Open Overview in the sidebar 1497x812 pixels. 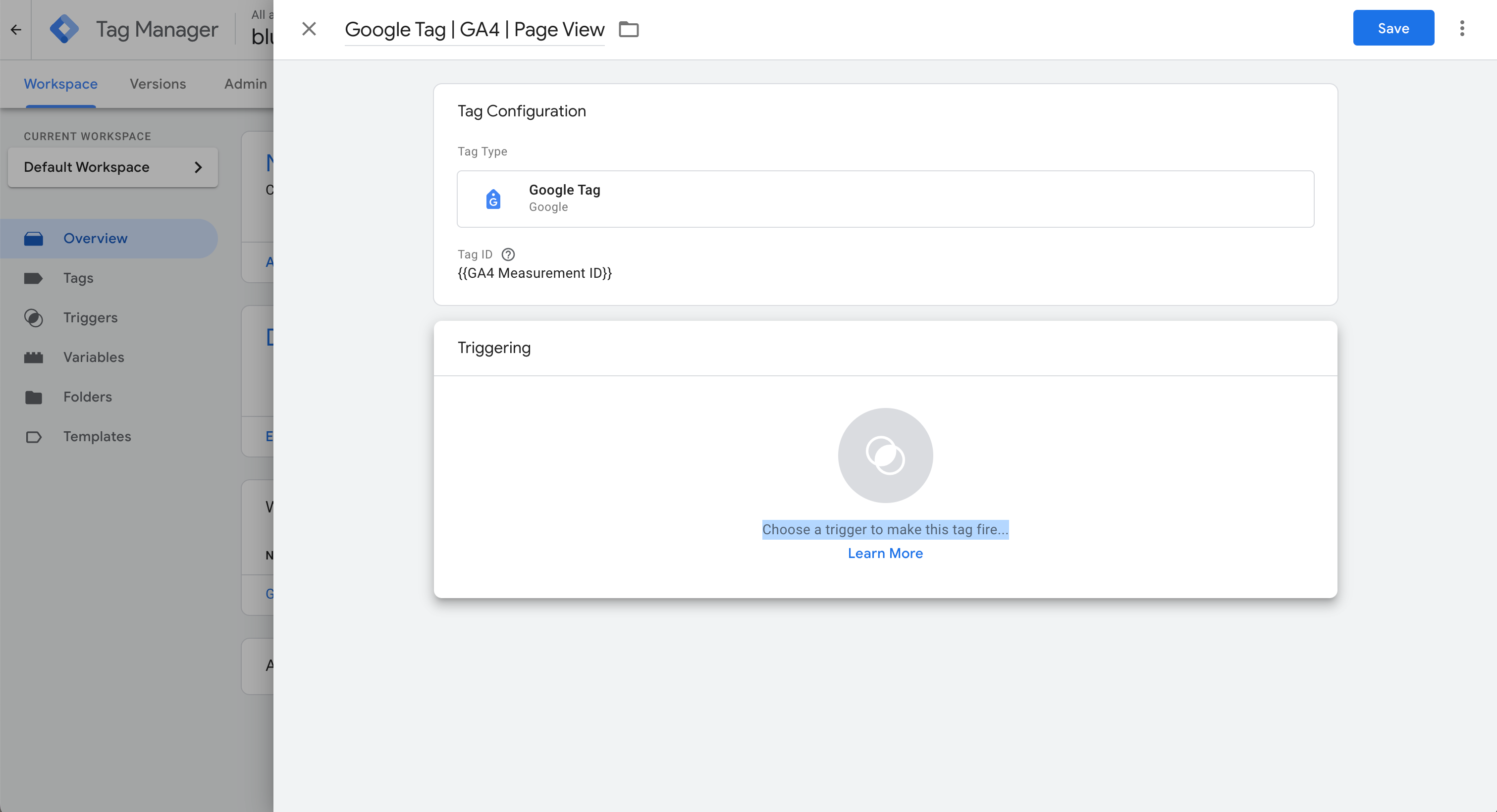[108, 239]
